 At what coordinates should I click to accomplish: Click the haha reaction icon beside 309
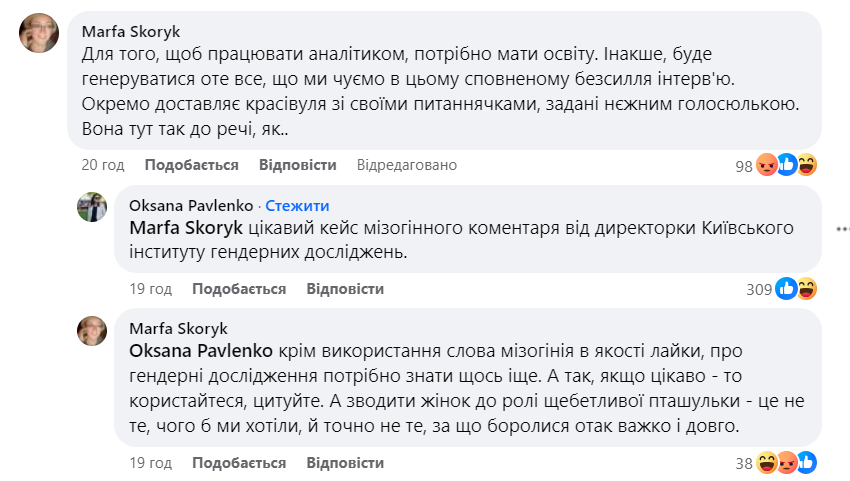[x=807, y=289]
